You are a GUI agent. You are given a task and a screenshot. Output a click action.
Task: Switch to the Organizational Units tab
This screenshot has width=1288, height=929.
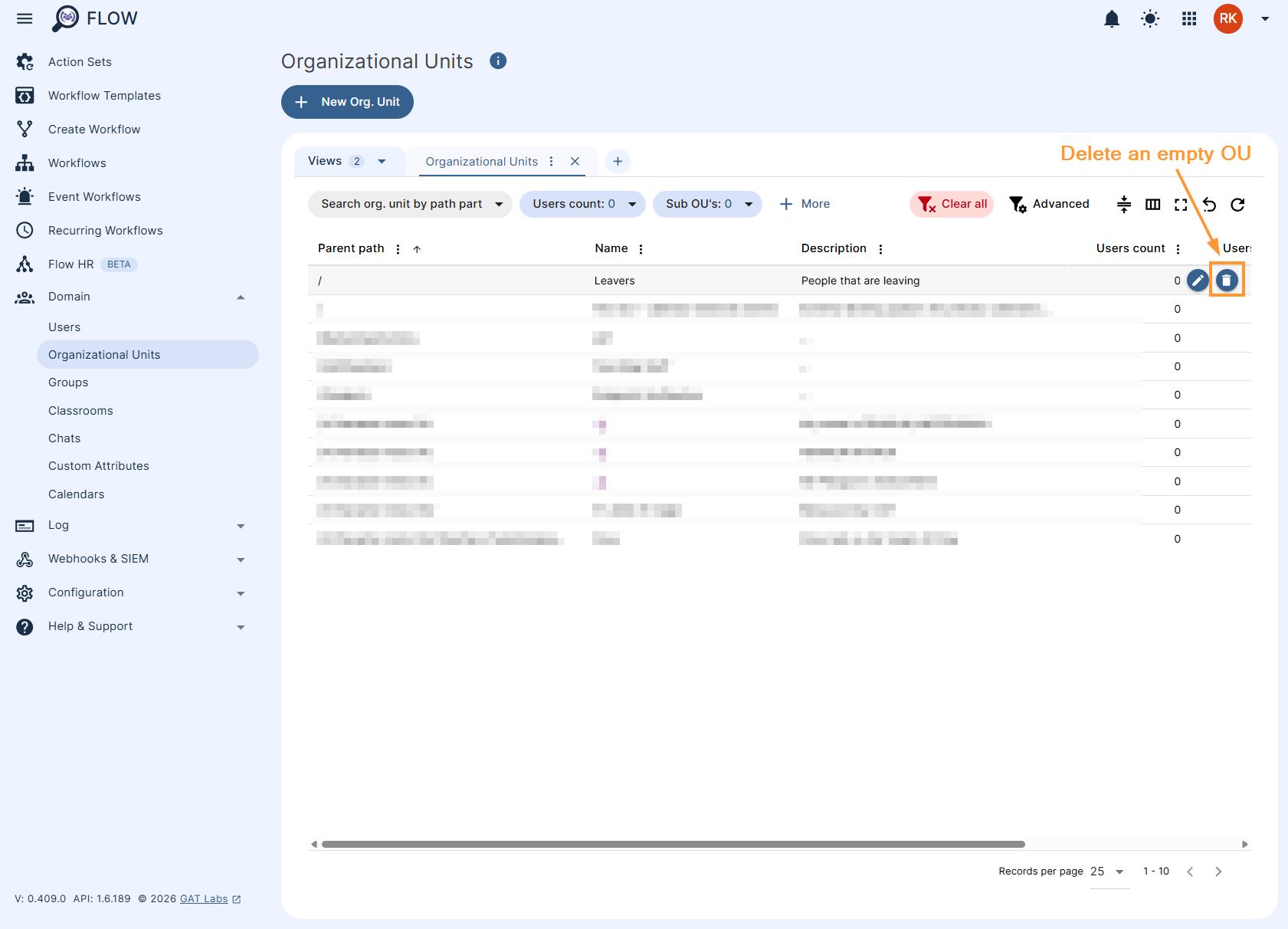pos(481,161)
